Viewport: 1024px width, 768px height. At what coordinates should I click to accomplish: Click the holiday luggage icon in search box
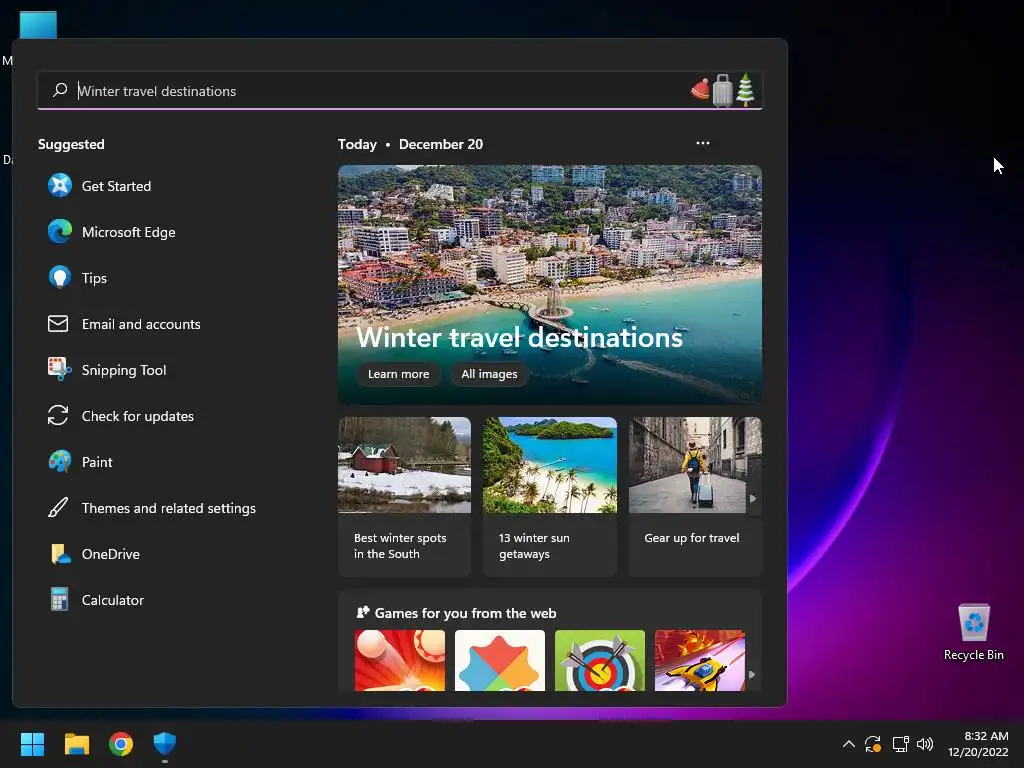pyautogui.click(x=722, y=89)
